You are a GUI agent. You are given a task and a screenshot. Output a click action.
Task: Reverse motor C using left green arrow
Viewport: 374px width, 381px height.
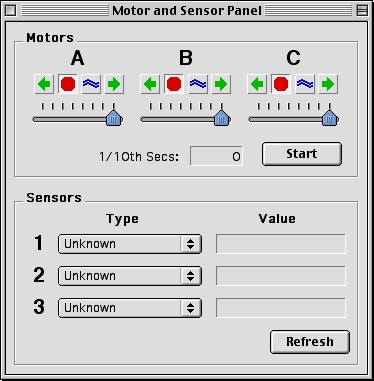(257, 84)
